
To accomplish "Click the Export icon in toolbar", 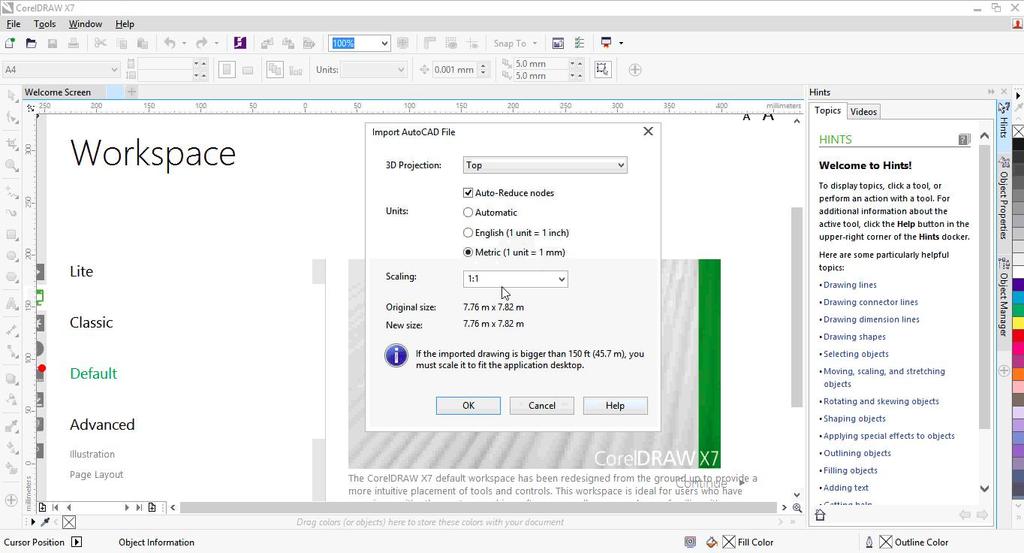I will click(287, 43).
